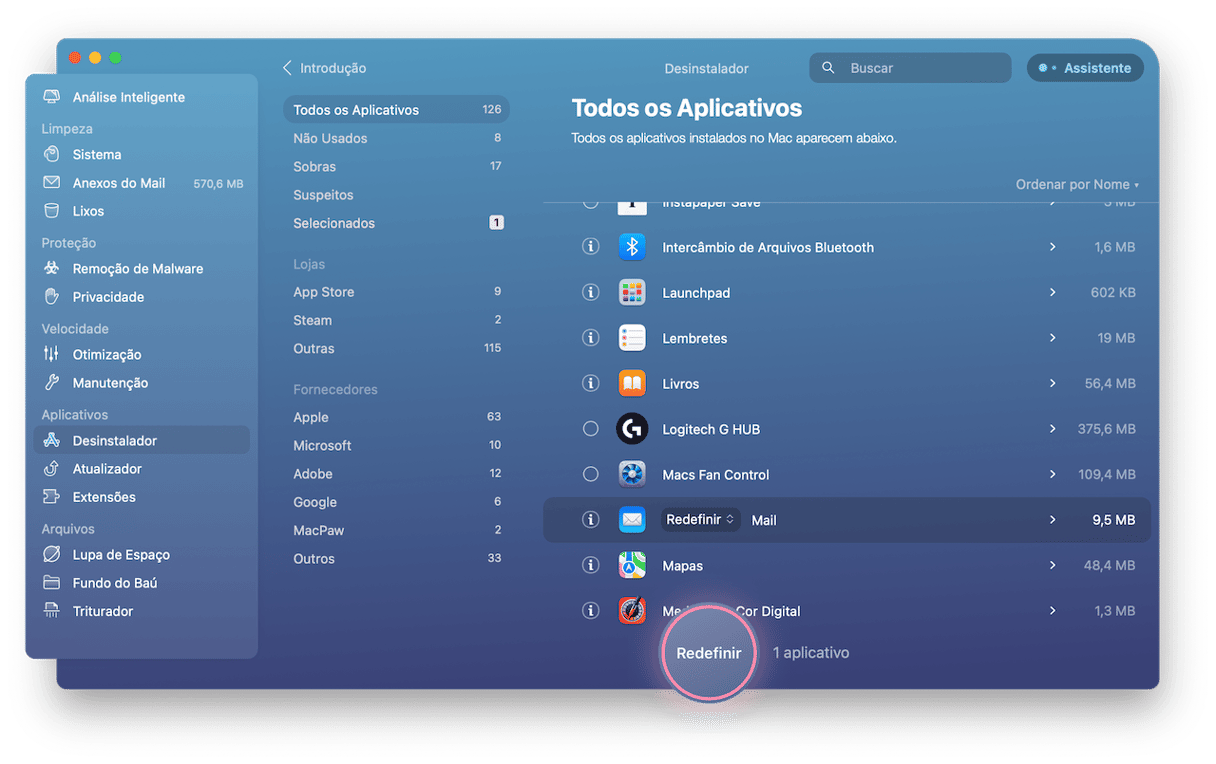Open the Assistente panel
This screenshot has width=1216, height=764.
click(x=1085, y=68)
